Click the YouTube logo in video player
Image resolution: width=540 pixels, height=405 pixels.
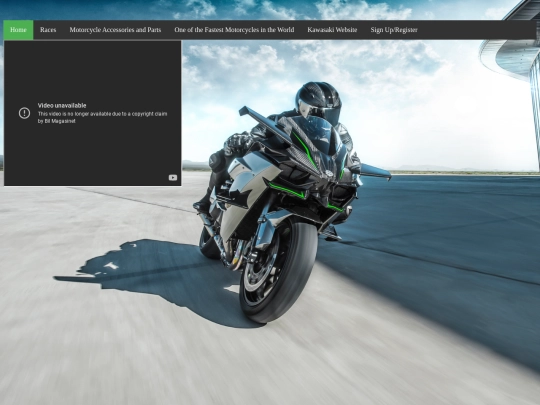click(173, 177)
